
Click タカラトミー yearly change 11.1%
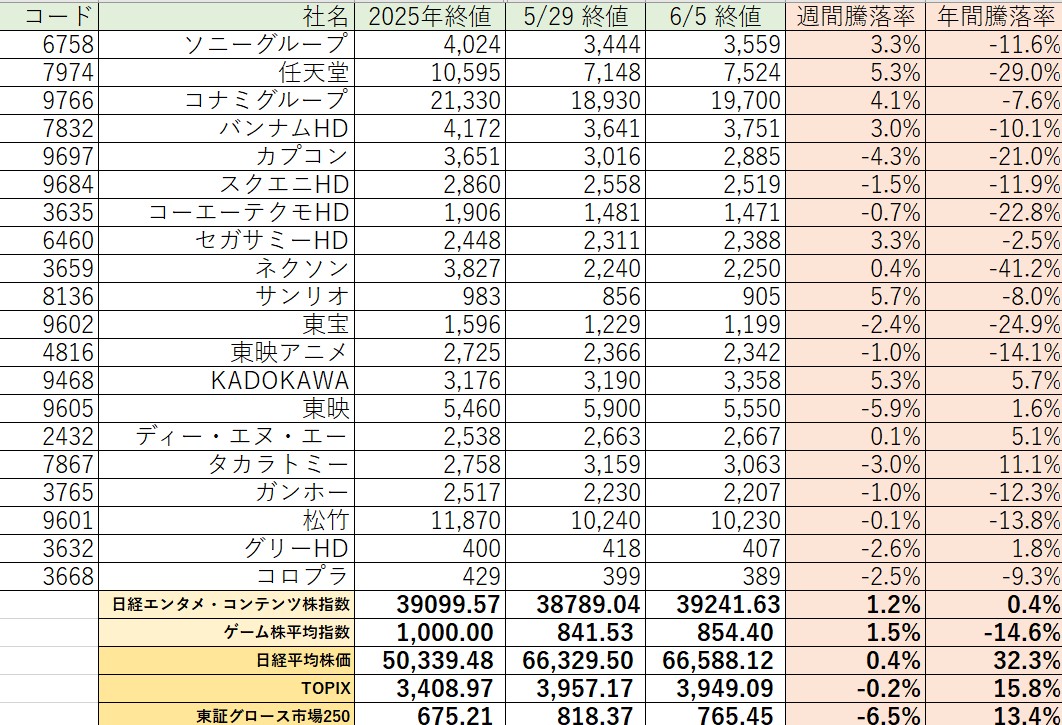click(x=994, y=465)
